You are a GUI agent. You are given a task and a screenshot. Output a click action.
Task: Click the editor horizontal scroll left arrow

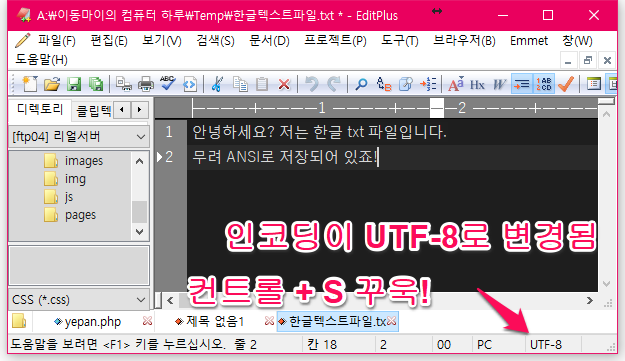tap(170, 300)
